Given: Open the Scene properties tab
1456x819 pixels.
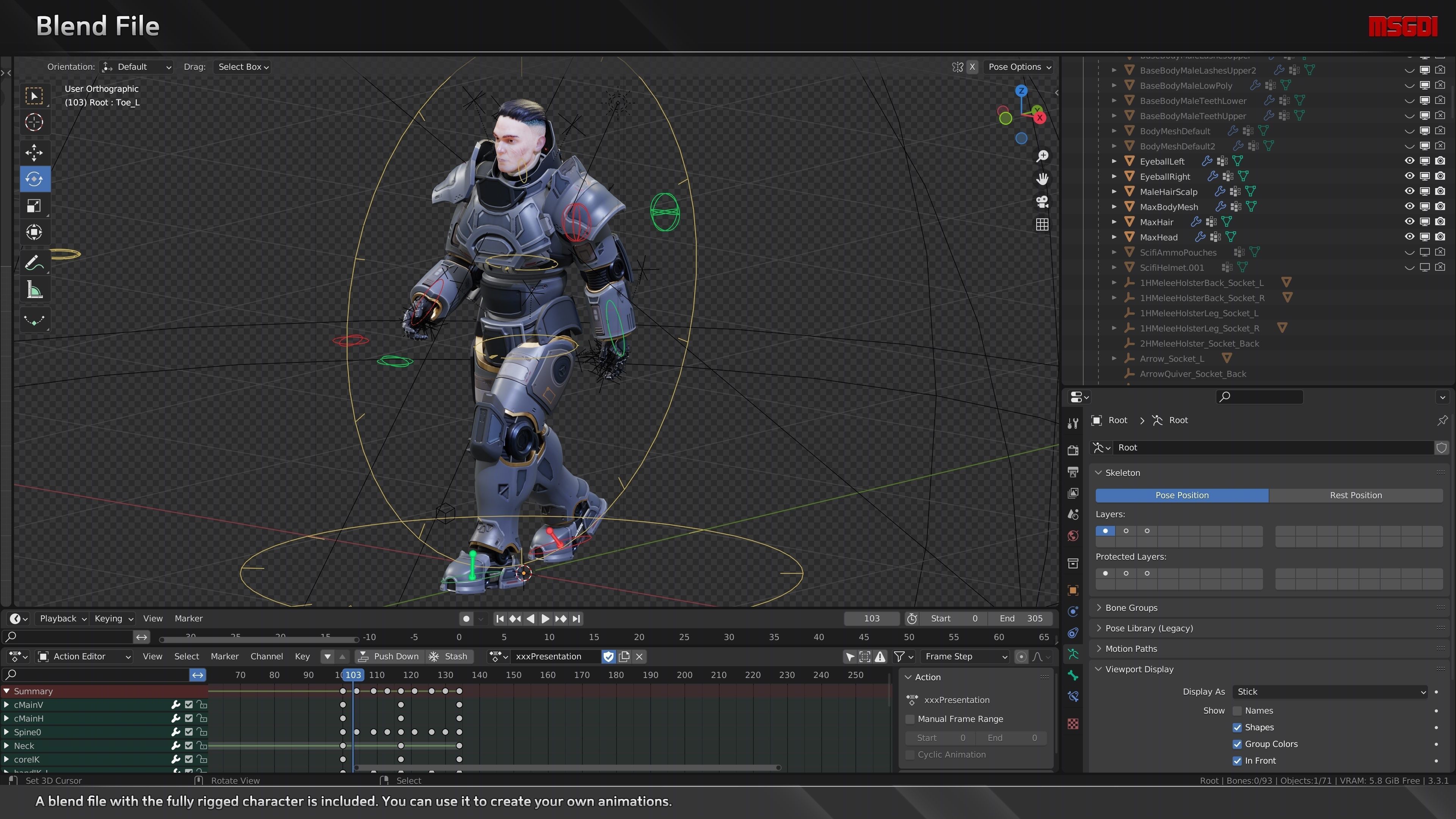Looking at the screenshot, I should pyautogui.click(x=1073, y=515).
